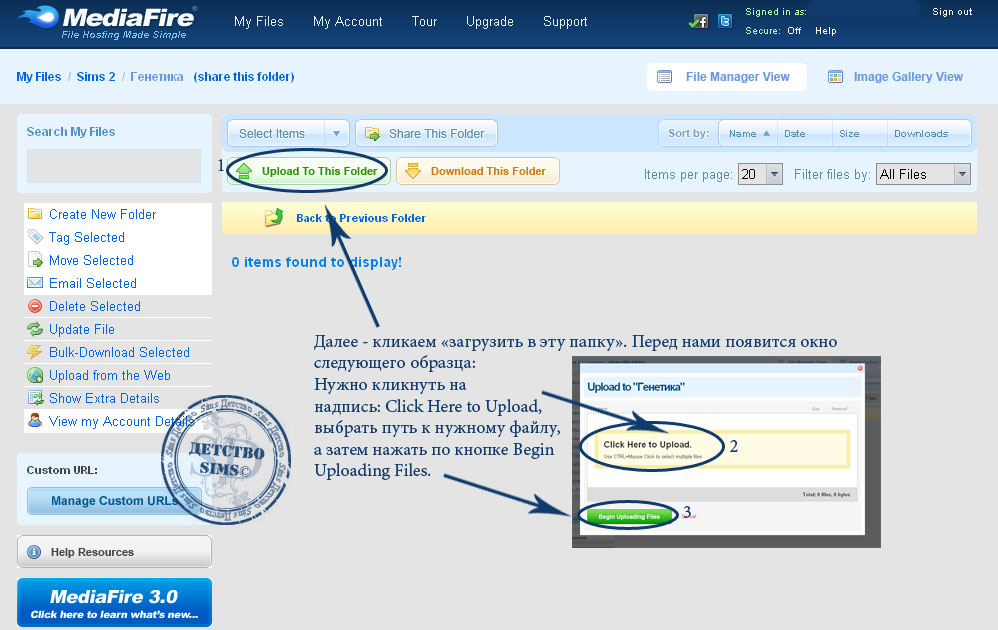Sort files by Name
Screen dimensions: 998x630
tap(748, 134)
